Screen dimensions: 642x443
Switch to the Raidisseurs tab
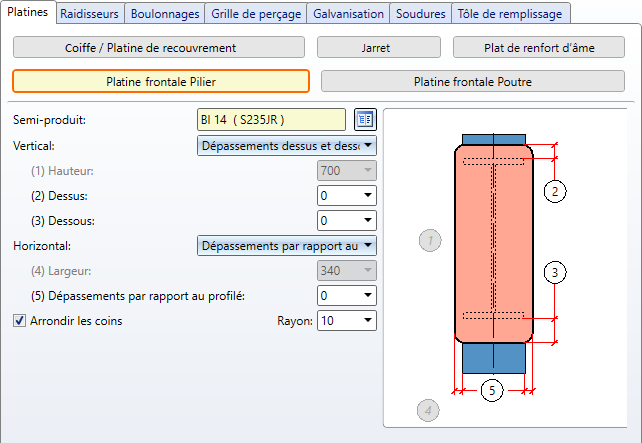89,14
